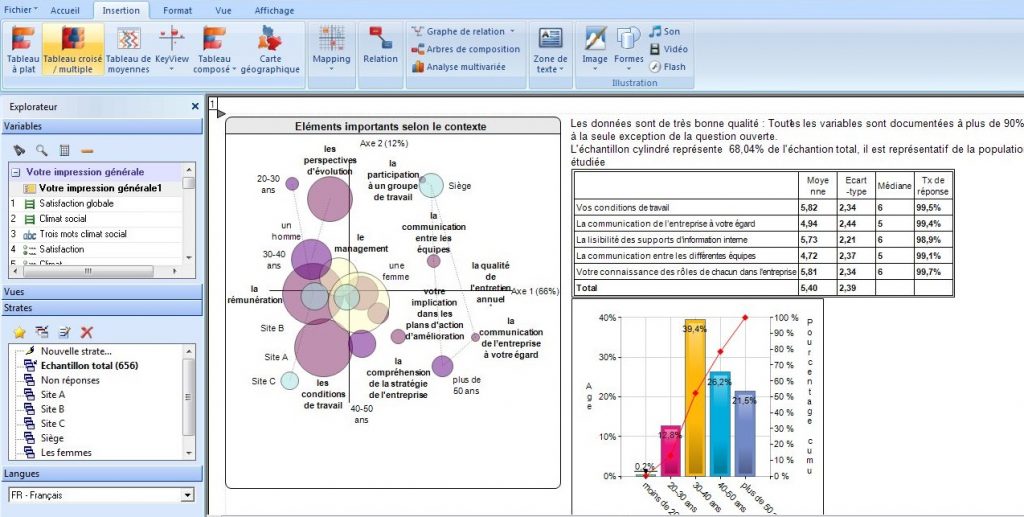This screenshot has height=517, width=1024.
Task: Click the Tableau à plat icon
Action: coord(23,49)
